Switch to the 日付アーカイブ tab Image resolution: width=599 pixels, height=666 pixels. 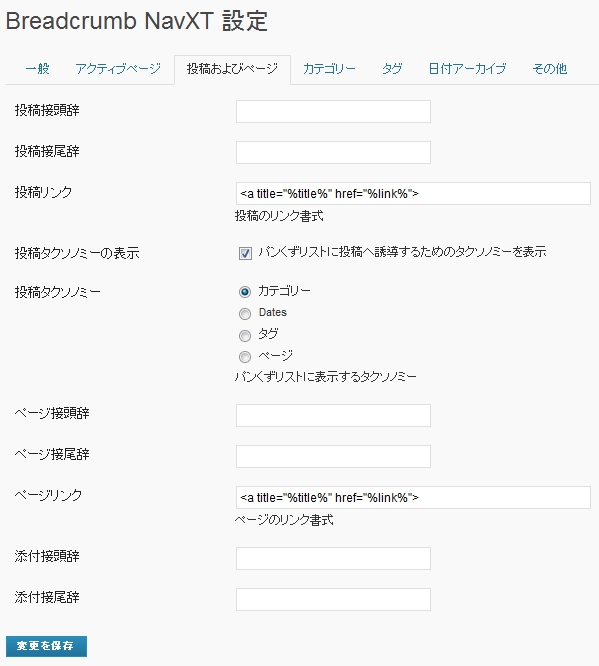point(467,68)
